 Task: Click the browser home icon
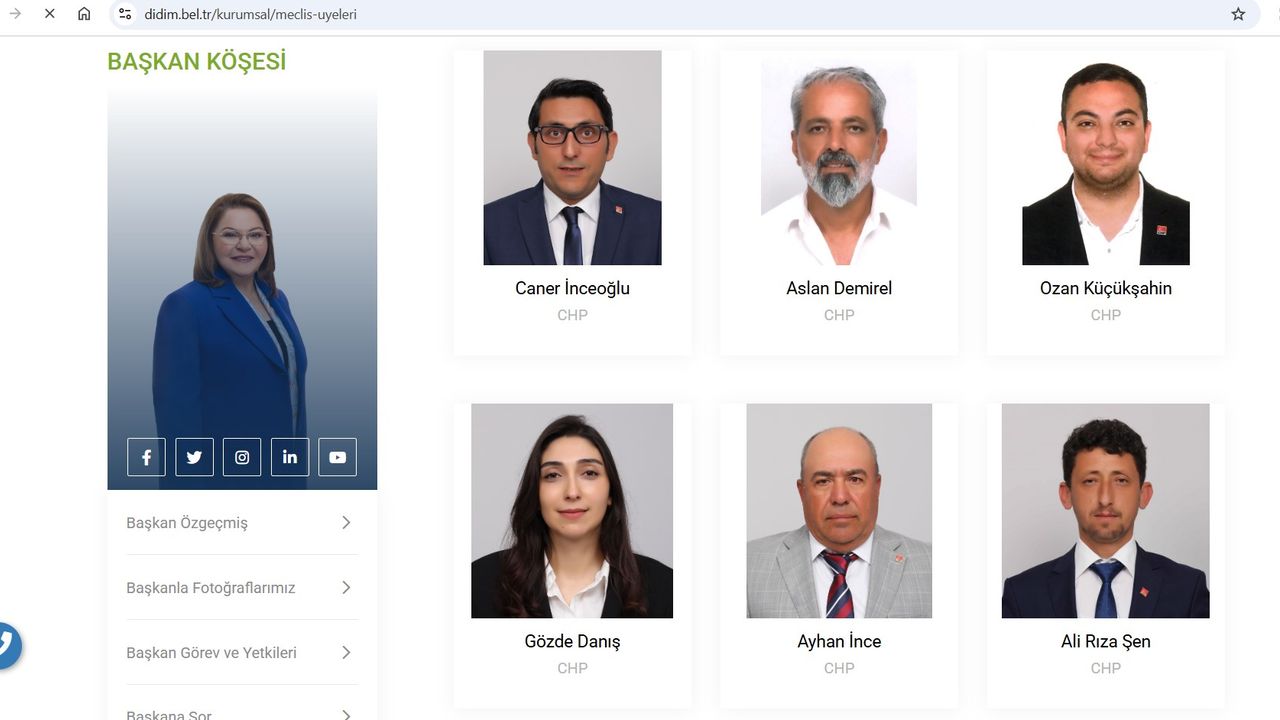point(84,14)
